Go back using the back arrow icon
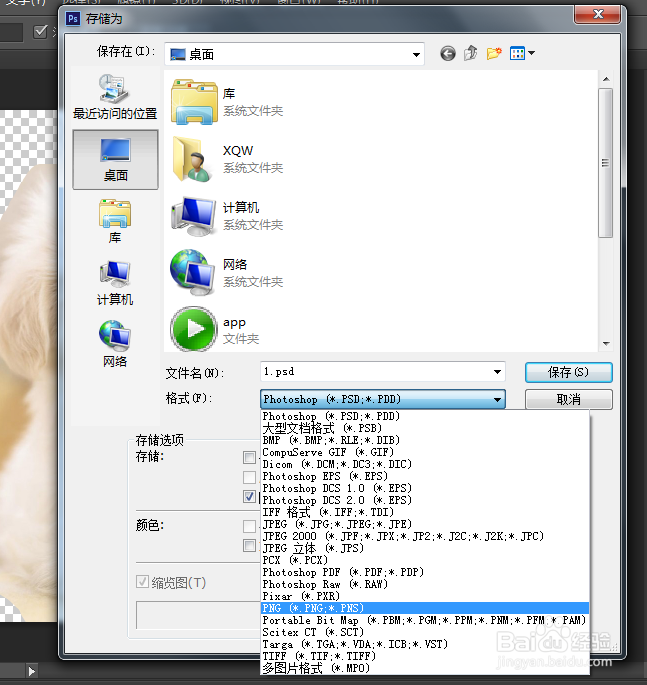 (x=448, y=54)
